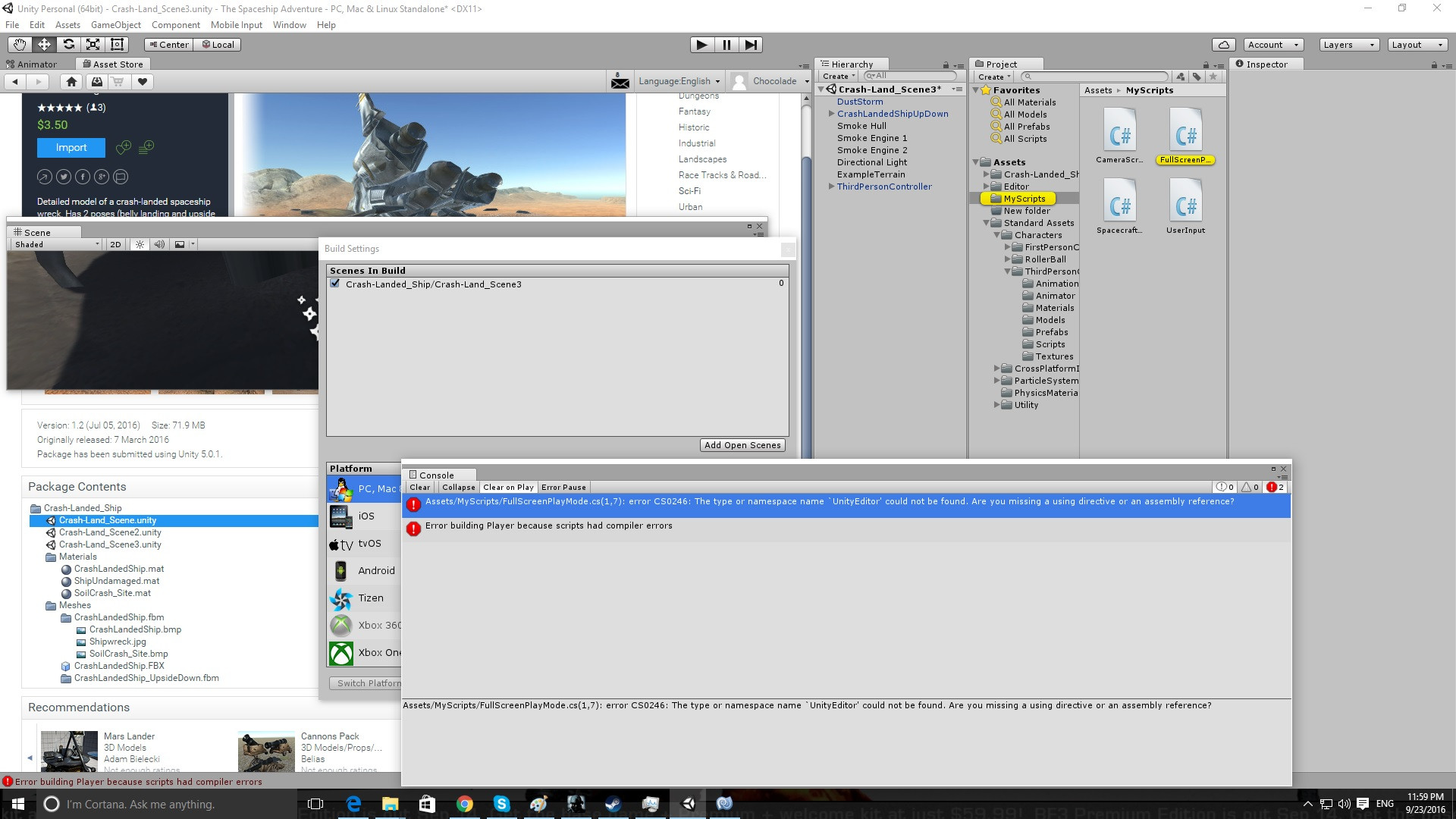This screenshot has height=819, width=1456.
Task: Select the Scale tool
Action: (93, 45)
